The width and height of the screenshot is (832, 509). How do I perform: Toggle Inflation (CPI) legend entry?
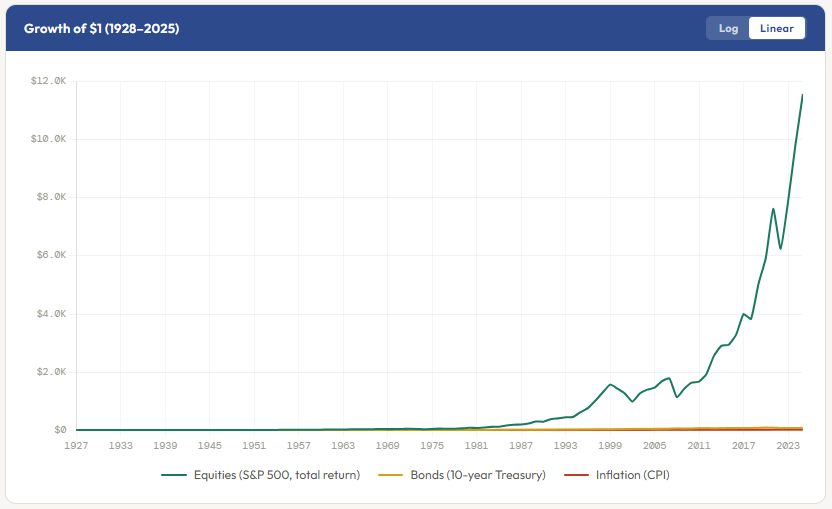(x=617, y=475)
